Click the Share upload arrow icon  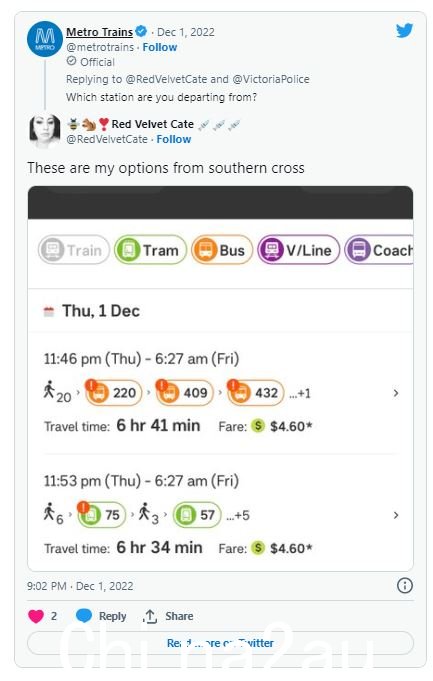click(150, 616)
